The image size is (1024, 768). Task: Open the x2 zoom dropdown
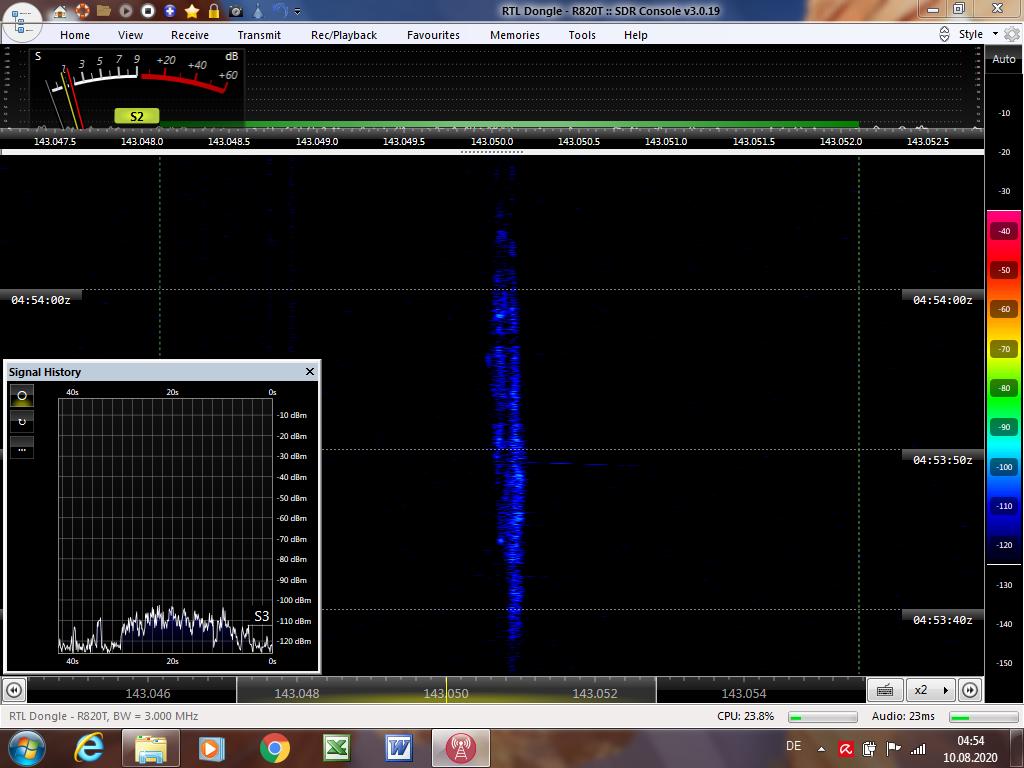931,690
